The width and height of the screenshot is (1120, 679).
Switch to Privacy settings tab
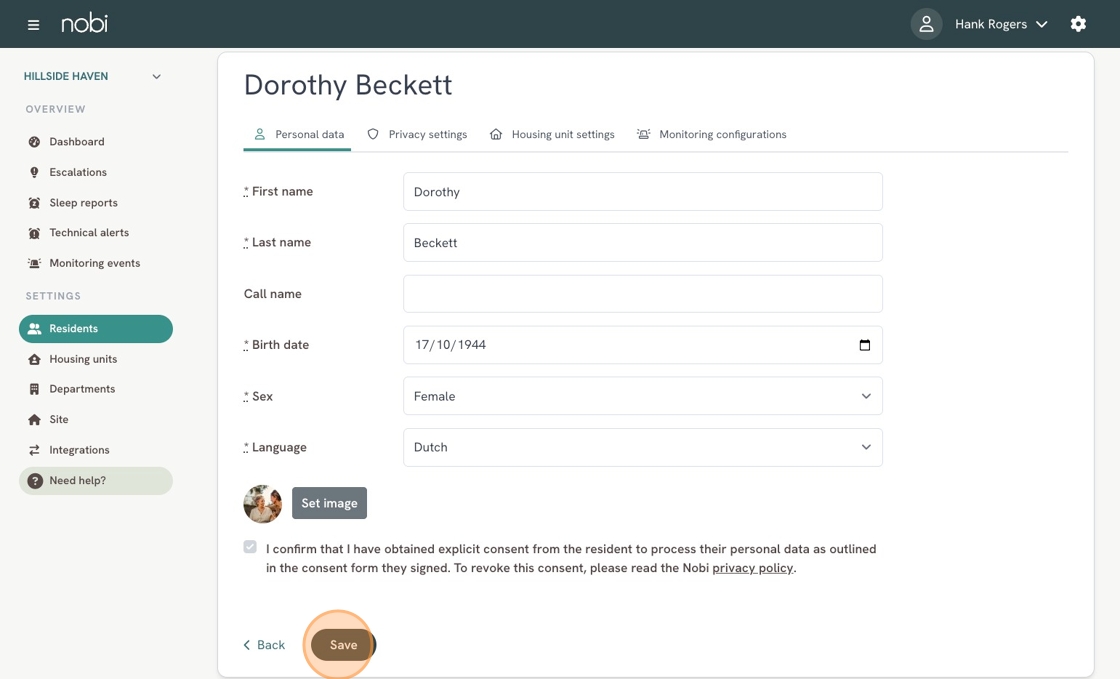tap(417, 134)
